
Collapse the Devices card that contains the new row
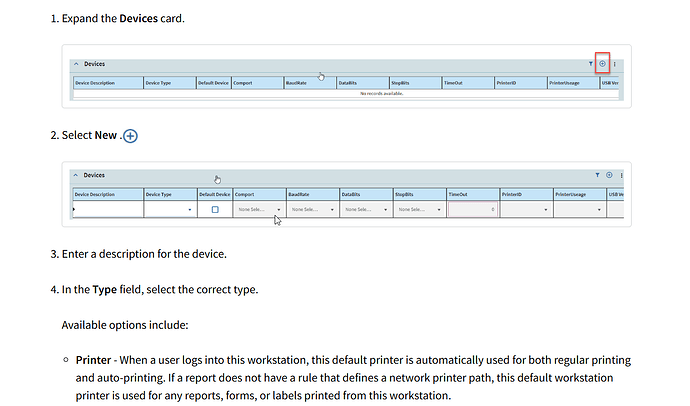coord(76,175)
